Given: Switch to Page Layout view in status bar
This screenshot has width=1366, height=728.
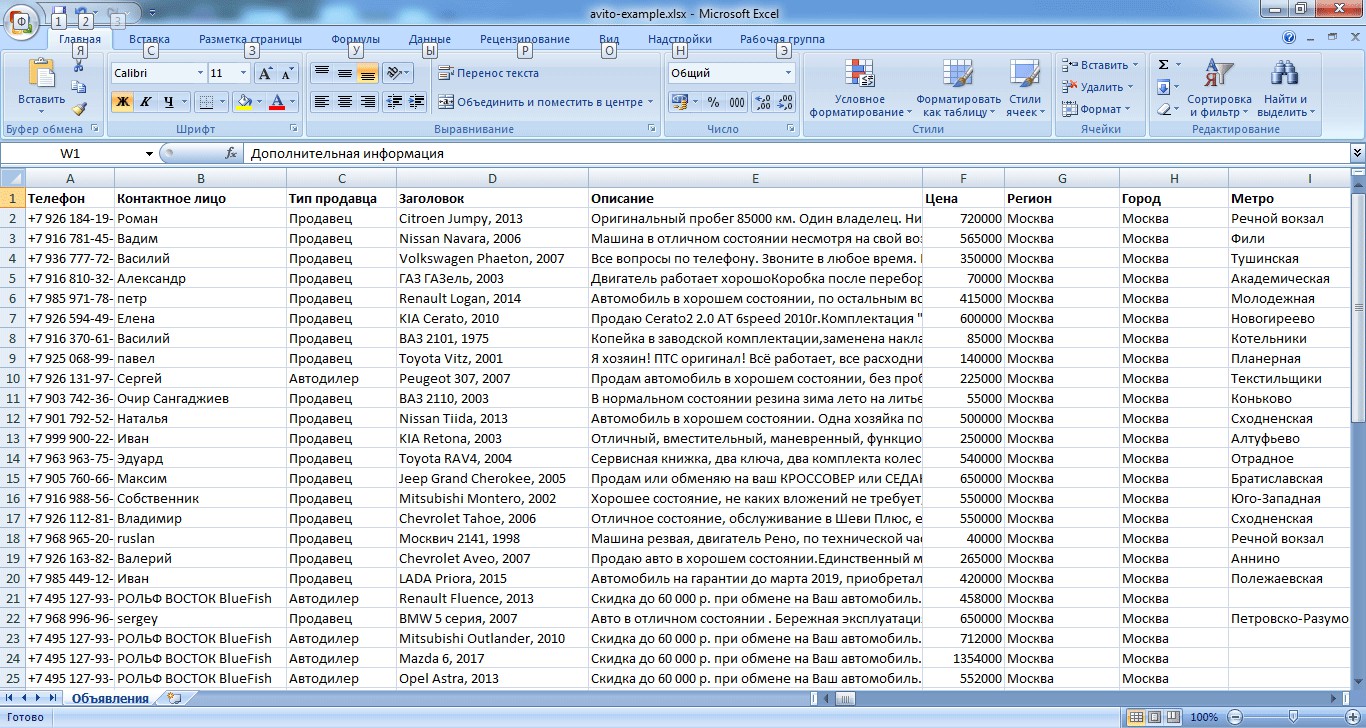Looking at the screenshot, I should [x=1155, y=717].
